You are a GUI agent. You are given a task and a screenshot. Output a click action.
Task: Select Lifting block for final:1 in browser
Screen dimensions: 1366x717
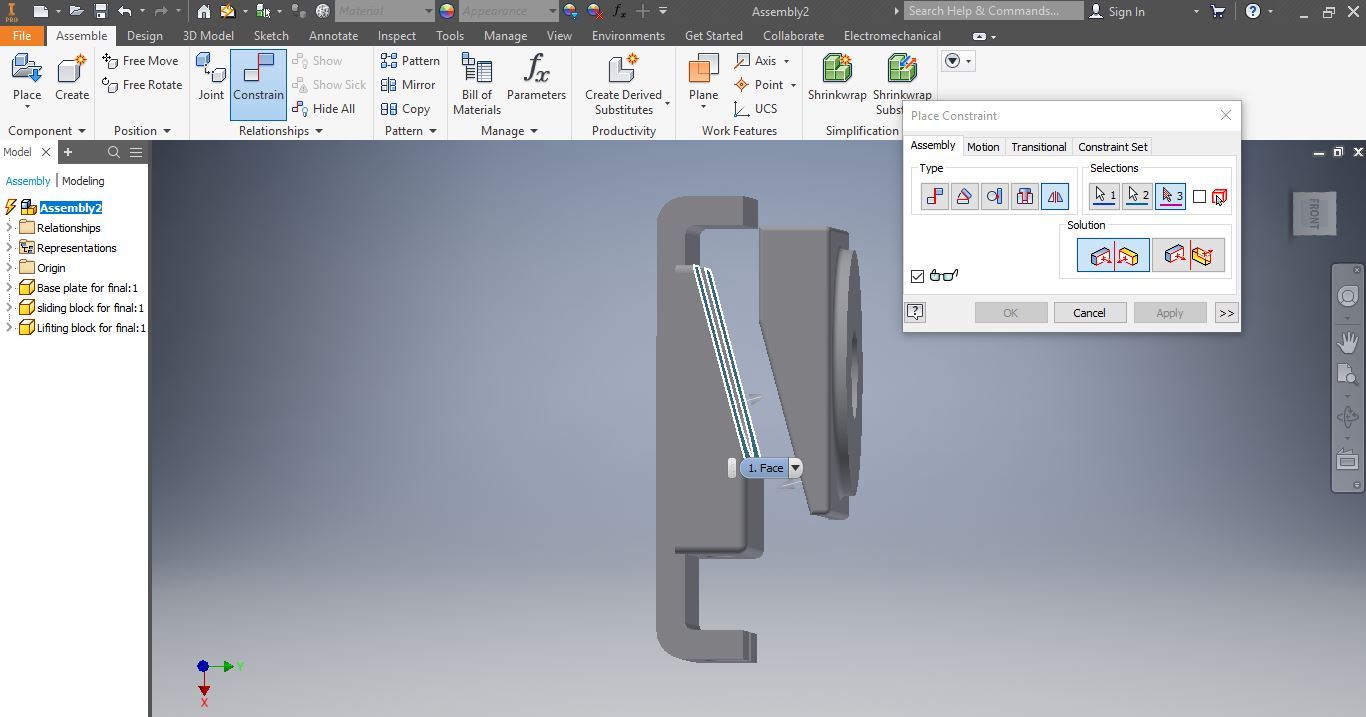coord(91,328)
